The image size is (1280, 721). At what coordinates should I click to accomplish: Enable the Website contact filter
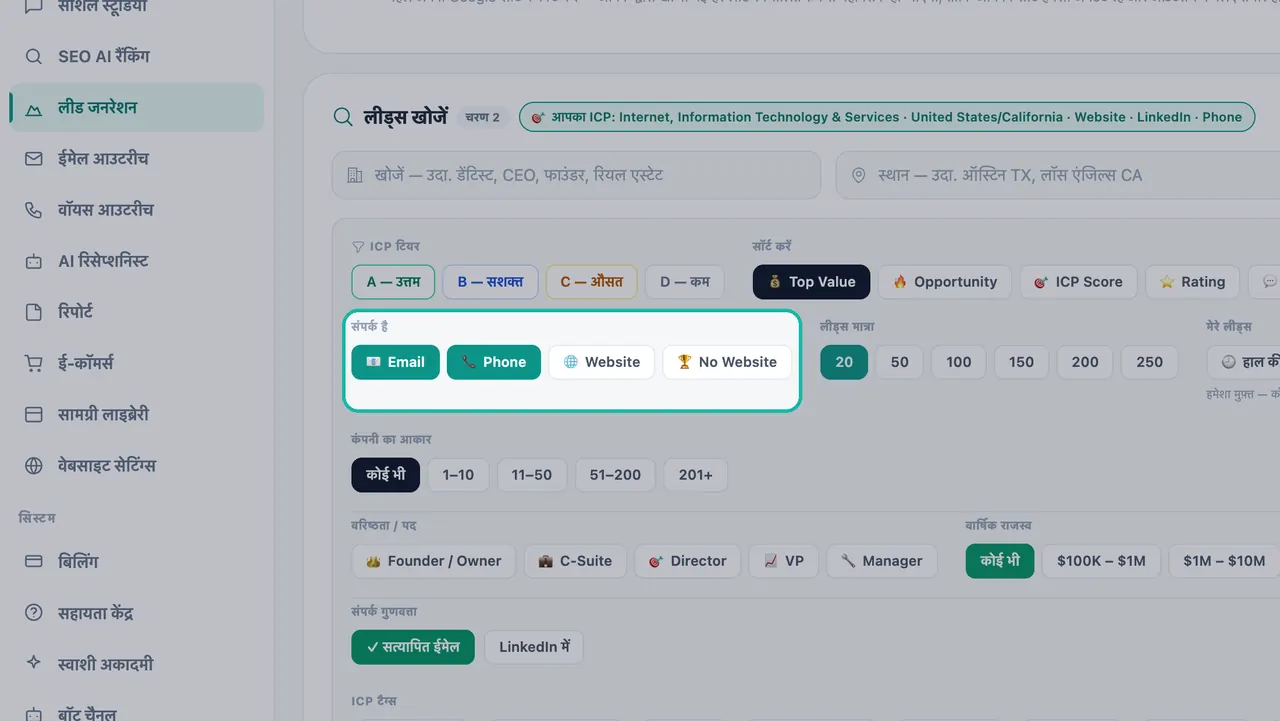click(x=601, y=362)
